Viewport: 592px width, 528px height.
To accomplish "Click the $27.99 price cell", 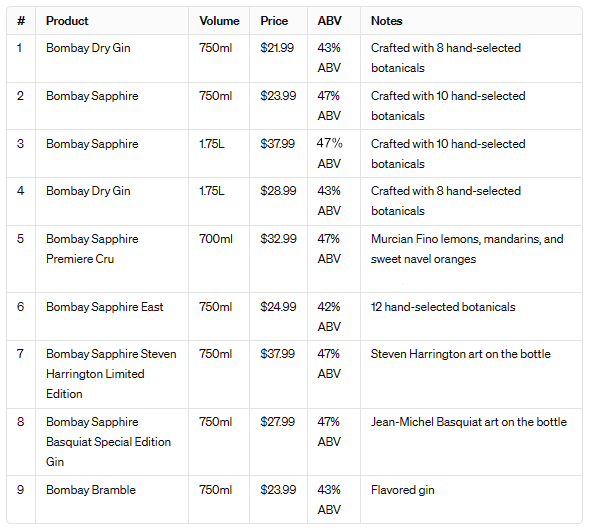I will point(277,422).
